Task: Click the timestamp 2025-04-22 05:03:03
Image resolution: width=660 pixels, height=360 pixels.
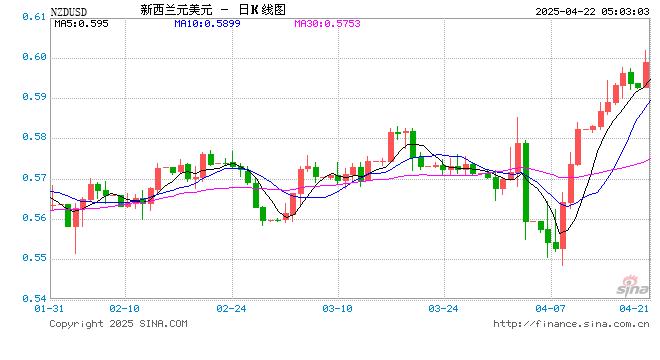Action: [x=592, y=12]
